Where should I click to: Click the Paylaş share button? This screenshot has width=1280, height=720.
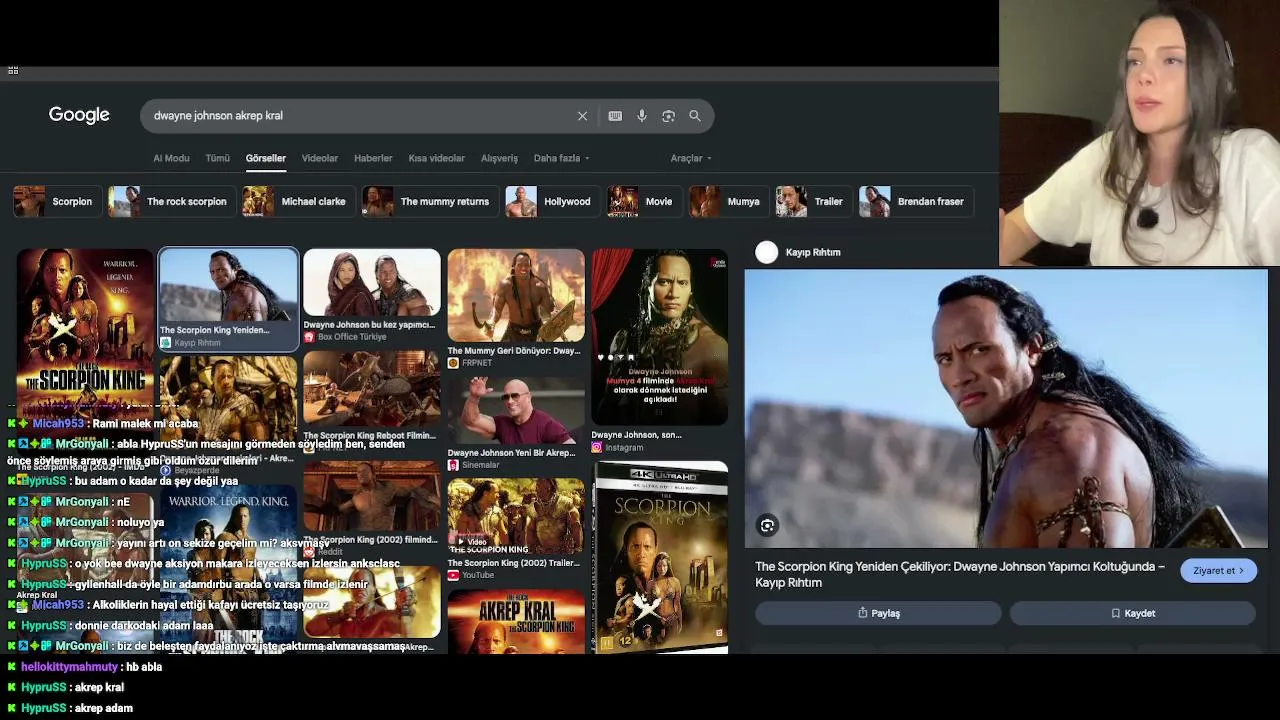coord(878,613)
